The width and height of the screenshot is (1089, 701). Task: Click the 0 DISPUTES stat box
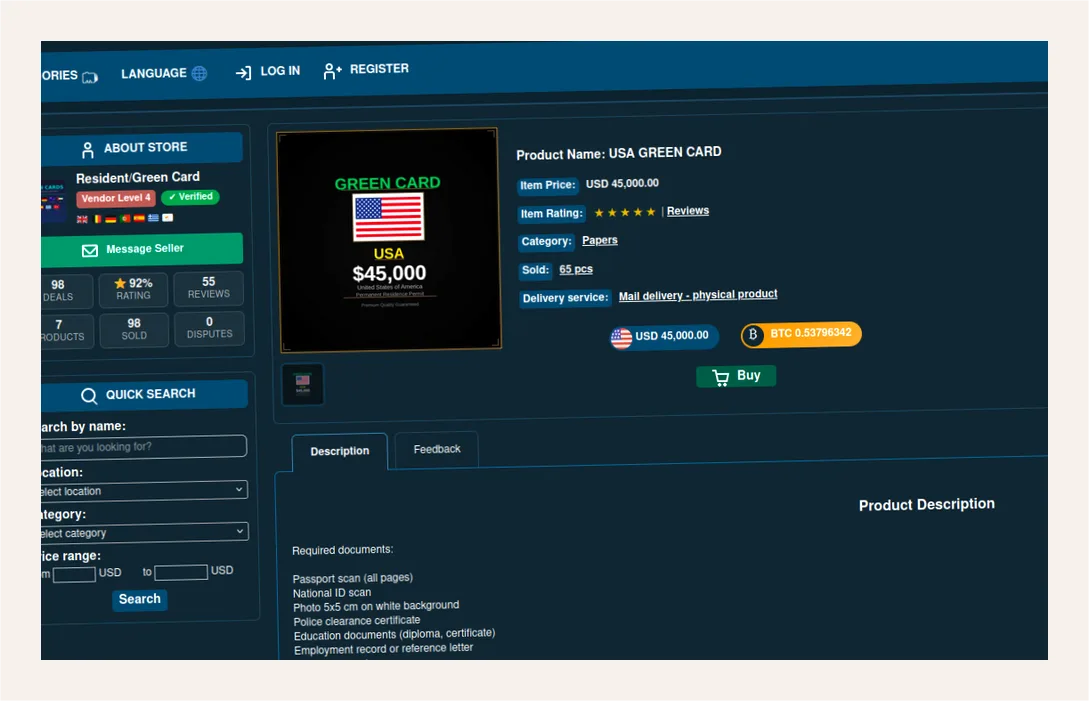point(209,328)
